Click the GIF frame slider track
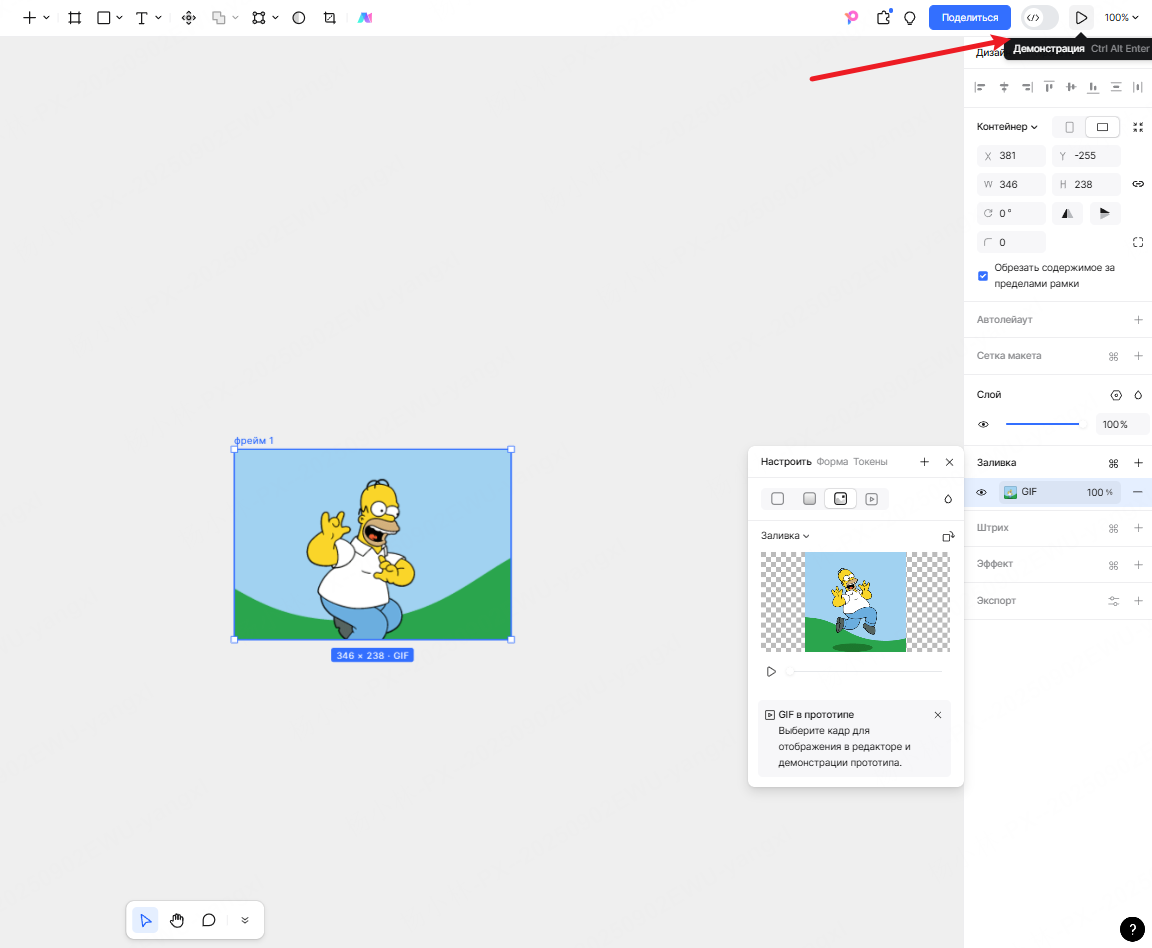Viewport: 1152px width, 948px height. click(x=865, y=672)
